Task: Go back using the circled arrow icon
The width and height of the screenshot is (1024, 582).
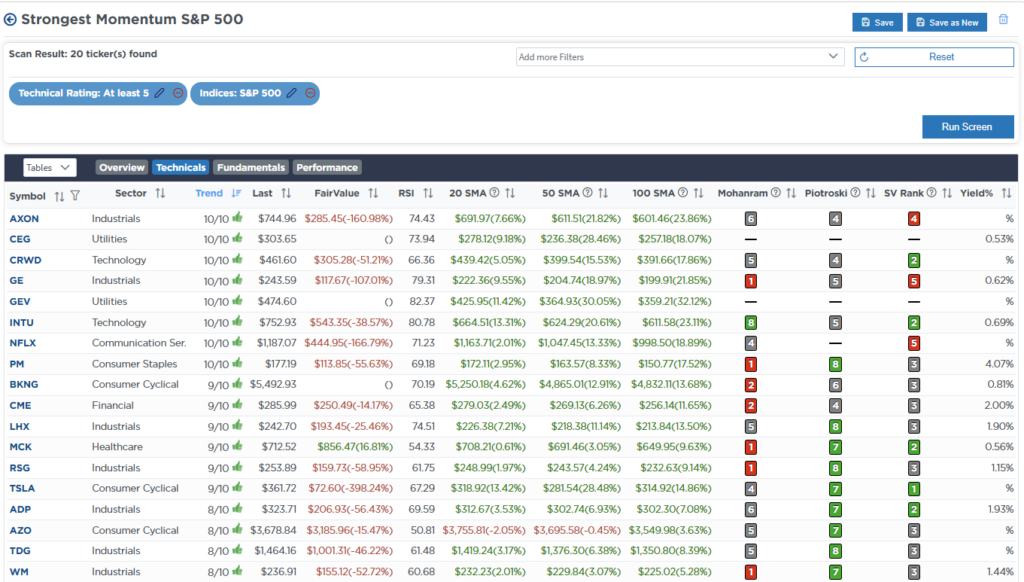Action: pyautogui.click(x=10, y=20)
